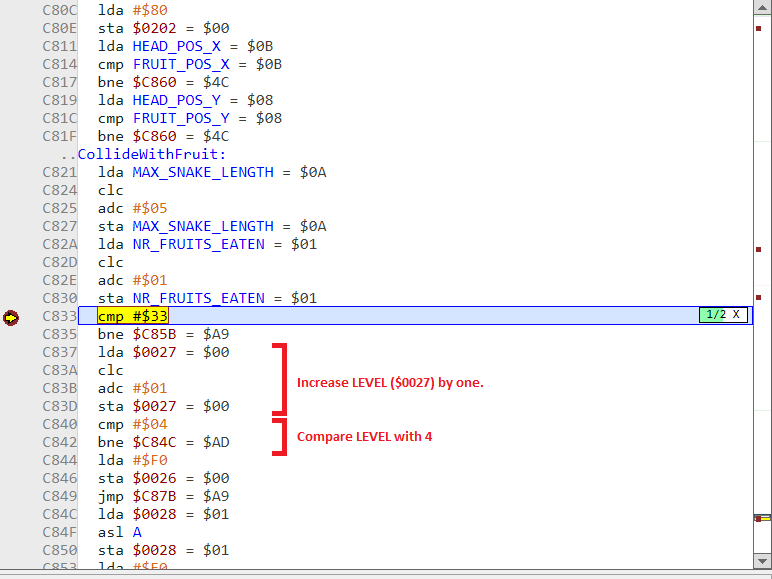
Task: Select 'sta $0027 = $00' line
Action: click(163, 406)
